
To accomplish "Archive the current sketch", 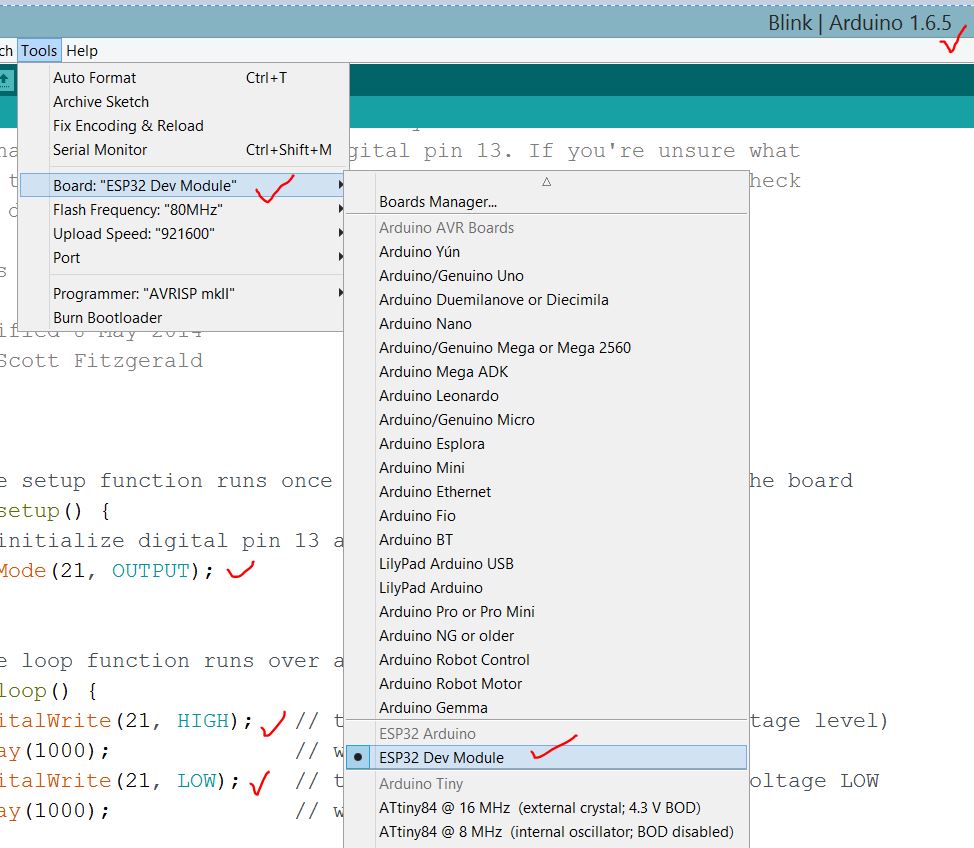I will coord(100,102).
